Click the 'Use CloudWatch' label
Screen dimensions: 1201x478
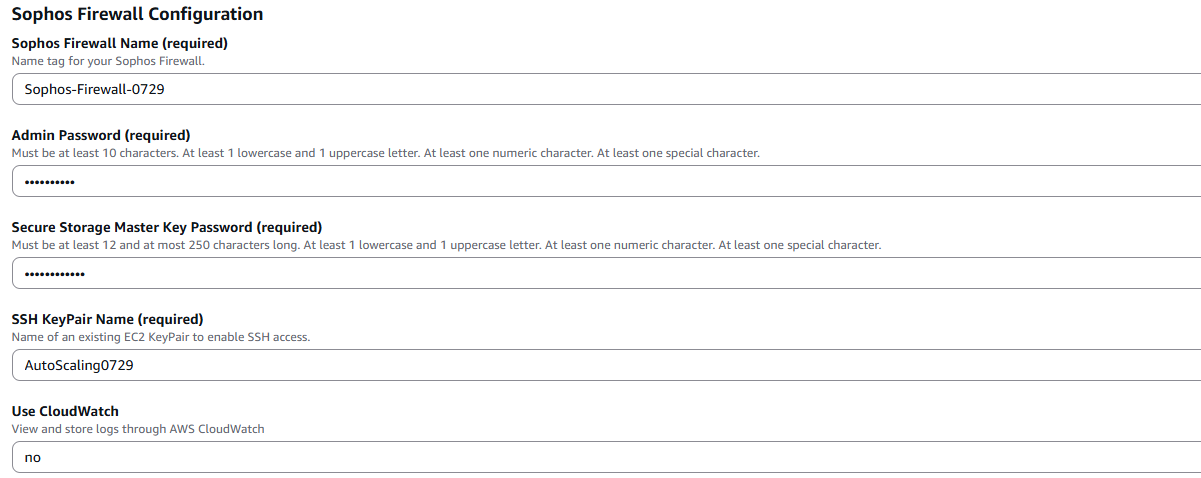pos(65,411)
